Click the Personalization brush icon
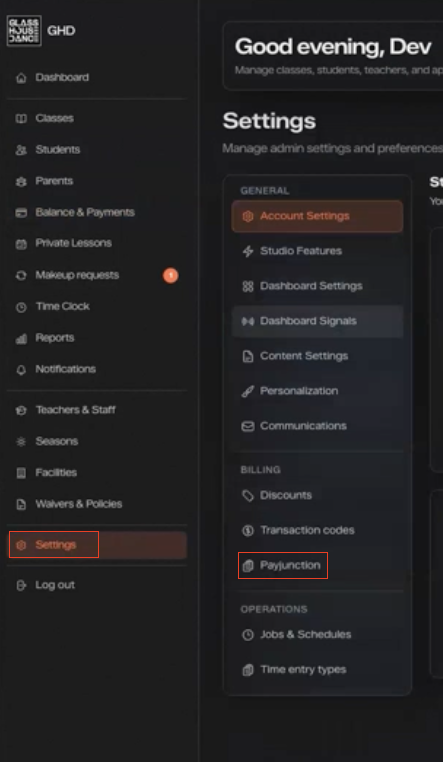Screen dimensions: 443x762 (x=248, y=391)
